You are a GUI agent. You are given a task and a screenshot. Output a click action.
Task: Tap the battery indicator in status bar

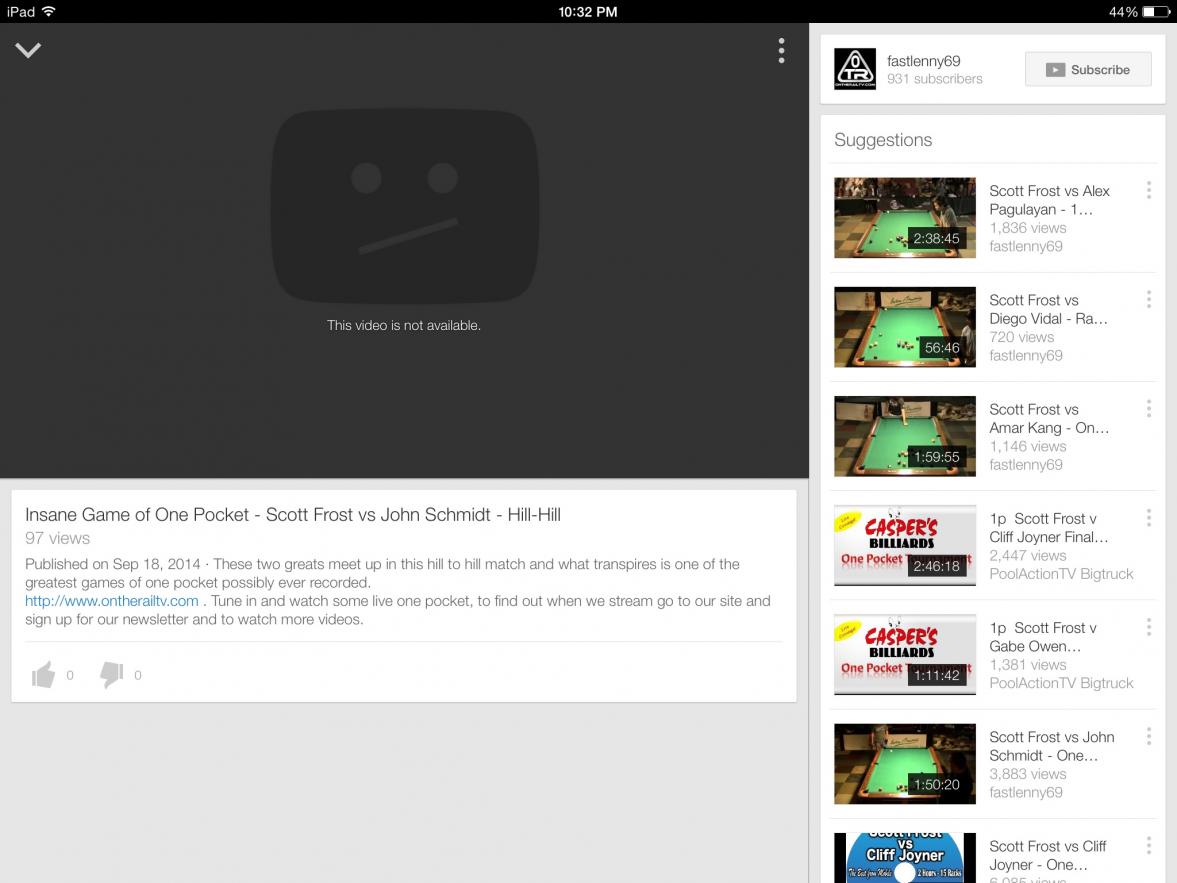(1155, 12)
